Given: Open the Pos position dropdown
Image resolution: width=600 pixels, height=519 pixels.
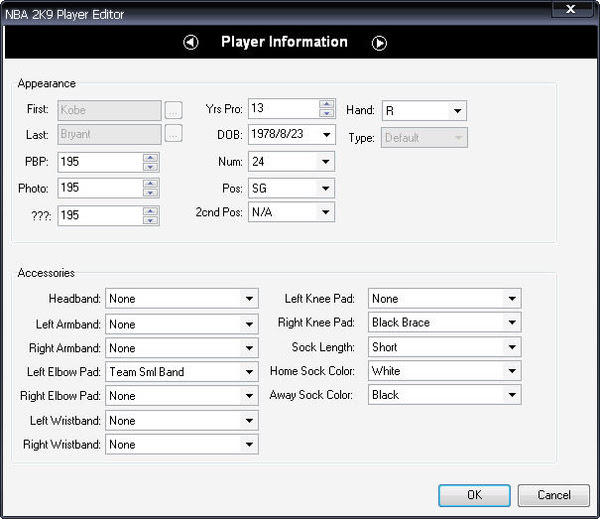Looking at the screenshot, I should pyautogui.click(x=326, y=188).
